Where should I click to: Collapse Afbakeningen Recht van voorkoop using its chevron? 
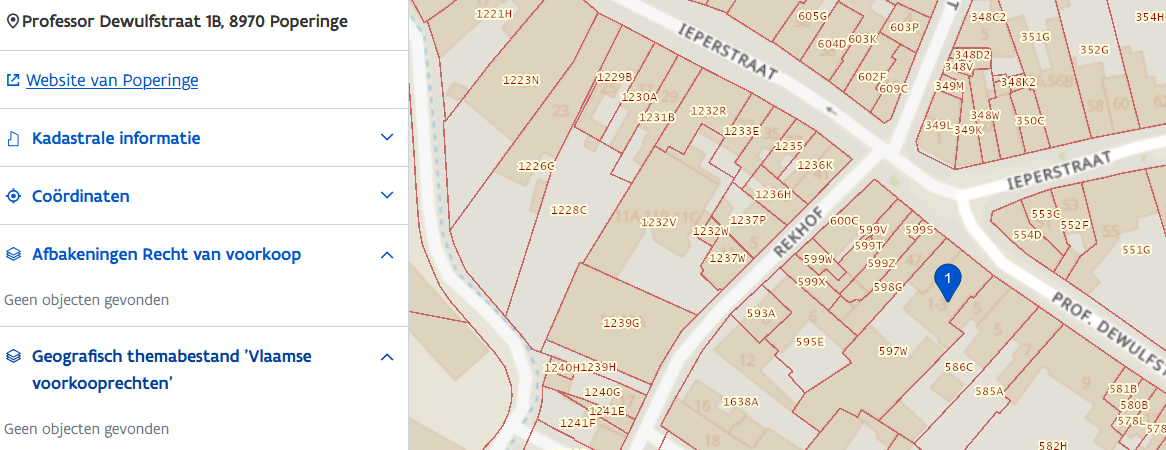[x=387, y=254]
